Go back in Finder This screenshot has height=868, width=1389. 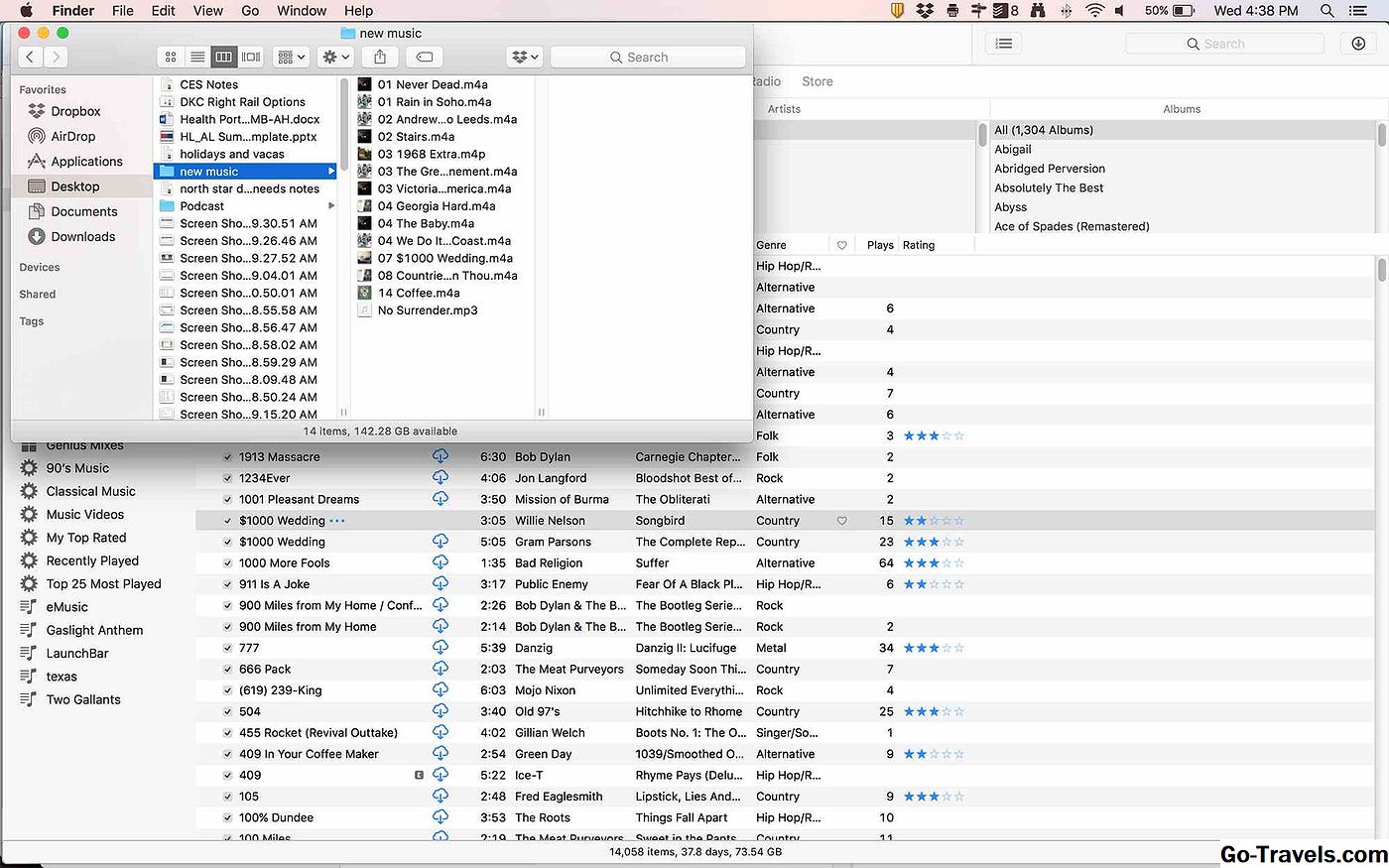pyautogui.click(x=31, y=58)
